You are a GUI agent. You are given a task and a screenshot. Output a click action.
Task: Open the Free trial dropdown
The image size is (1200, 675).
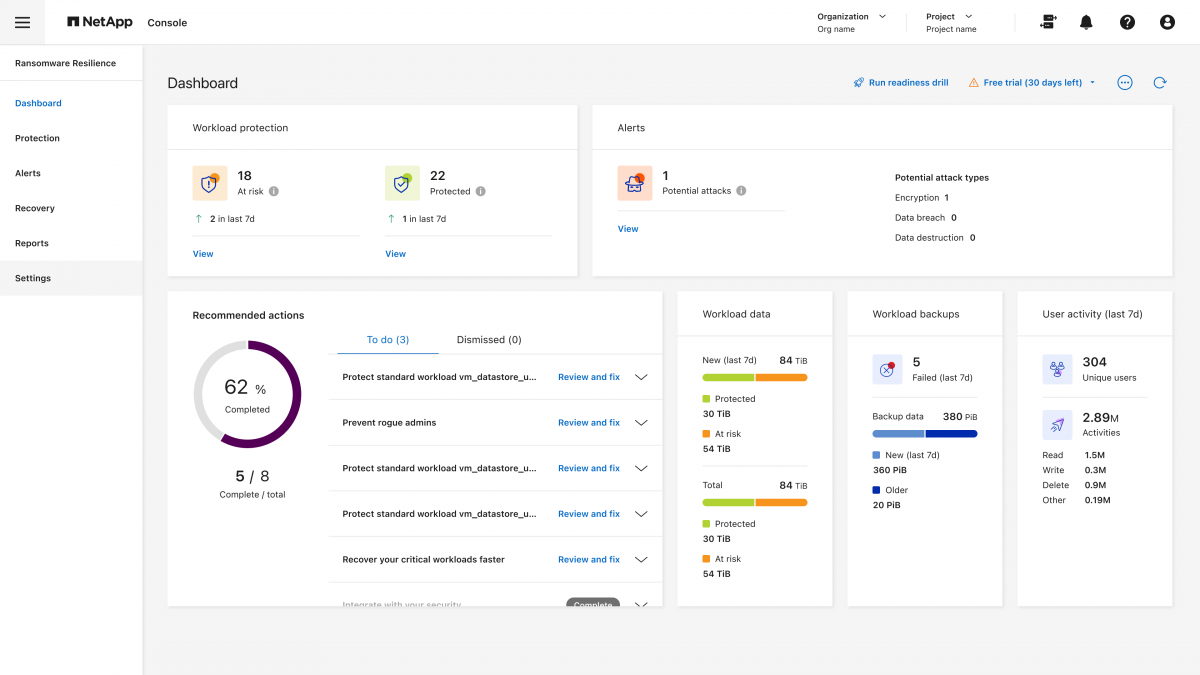1092,82
